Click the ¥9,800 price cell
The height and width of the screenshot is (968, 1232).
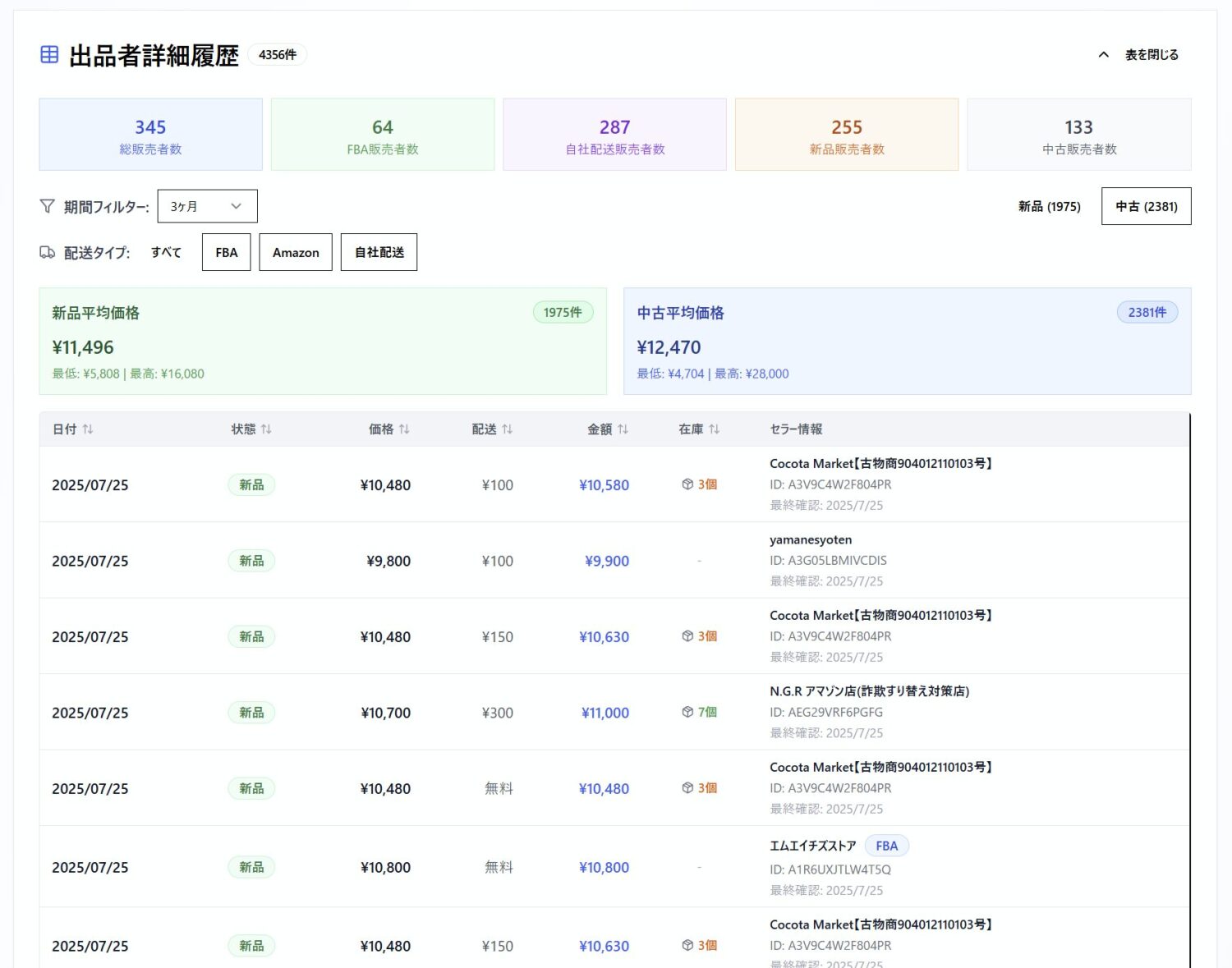pyautogui.click(x=388, y=562)
